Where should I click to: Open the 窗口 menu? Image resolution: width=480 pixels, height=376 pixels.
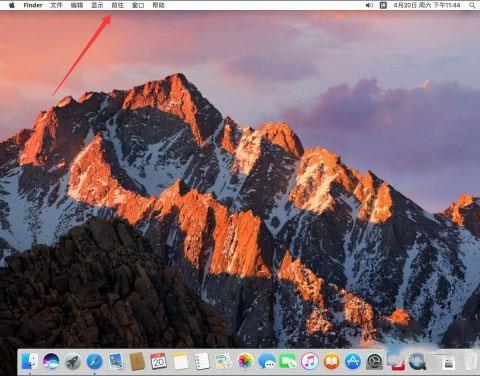(138, 5)
